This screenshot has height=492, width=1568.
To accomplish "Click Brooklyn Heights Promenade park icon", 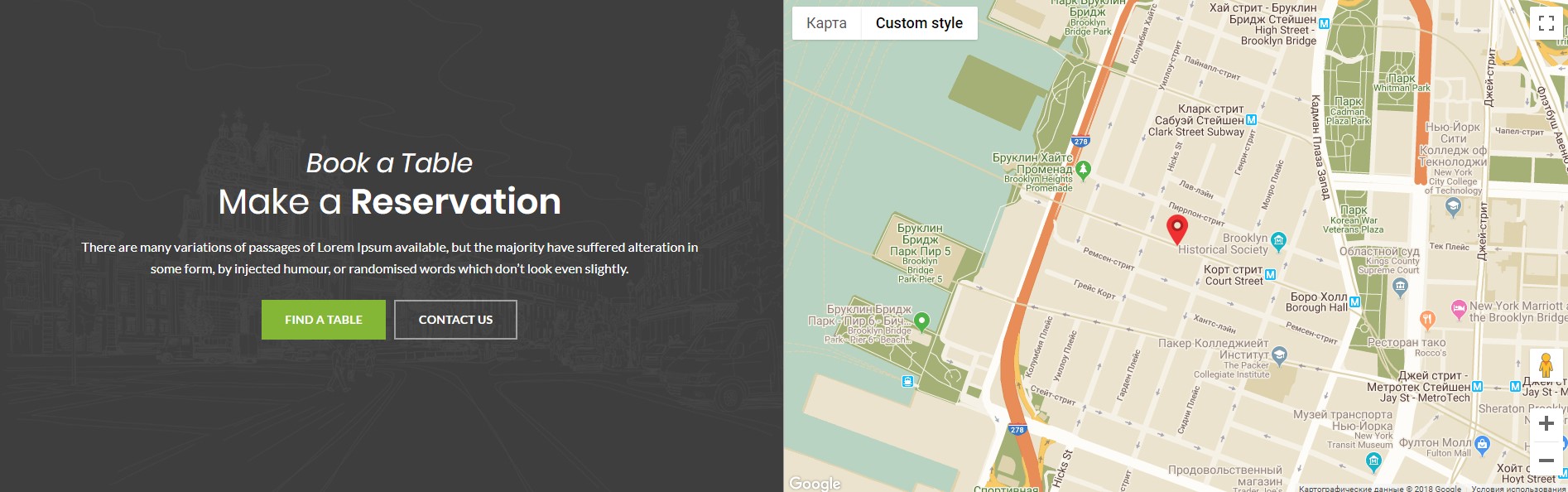I will (x=1083, y=170).
